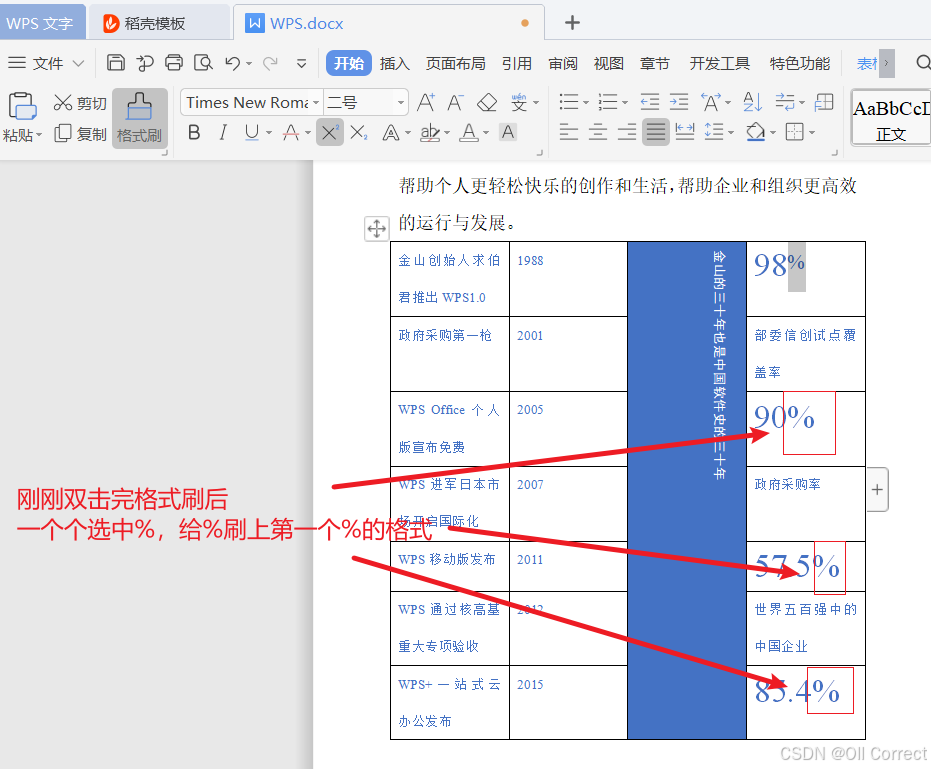This screenshot has height=769, width=931.
Task: Apply text highlight color
Action: click(x=430, y=132)
